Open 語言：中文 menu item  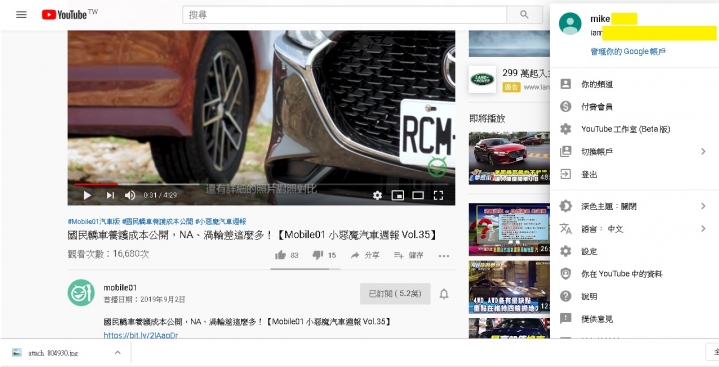[634, 229]
